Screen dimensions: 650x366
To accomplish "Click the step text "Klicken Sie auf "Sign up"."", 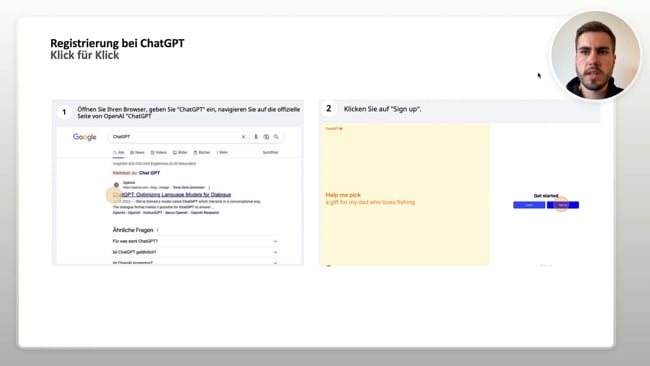I will (x=383, y=109).
